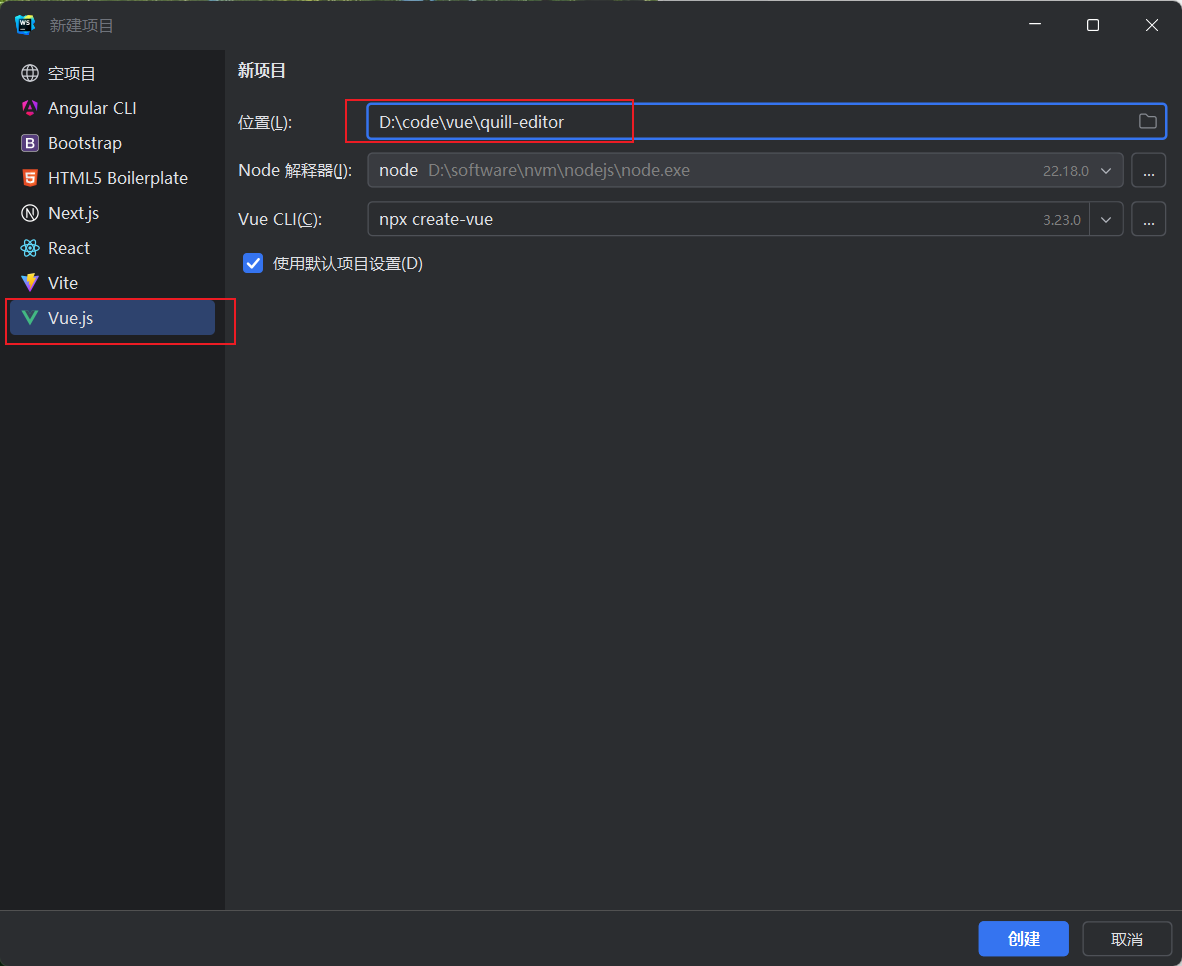Select HTML5 Boilerplate project type
This screenshot has width=1182, height=966.
click(x=112, y=178)
